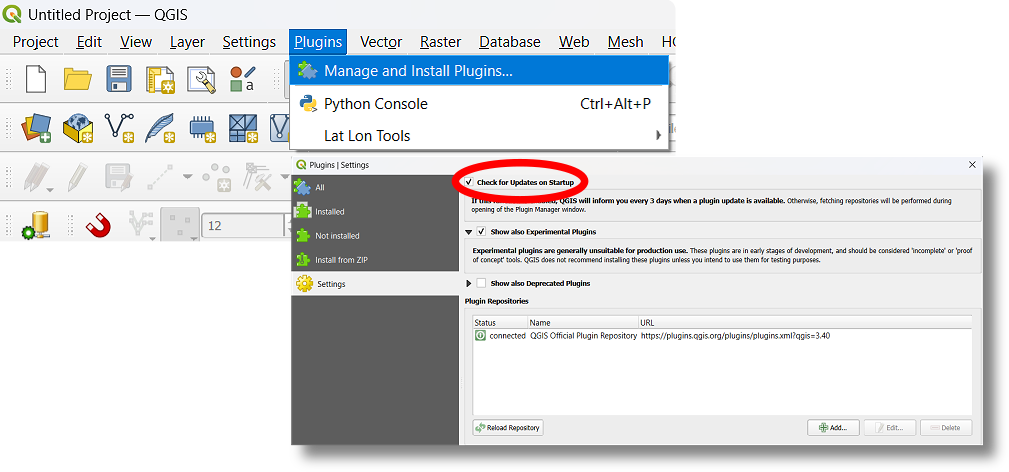
Task: Click the greyed Digitize with Segment icon
Action: 161,176
